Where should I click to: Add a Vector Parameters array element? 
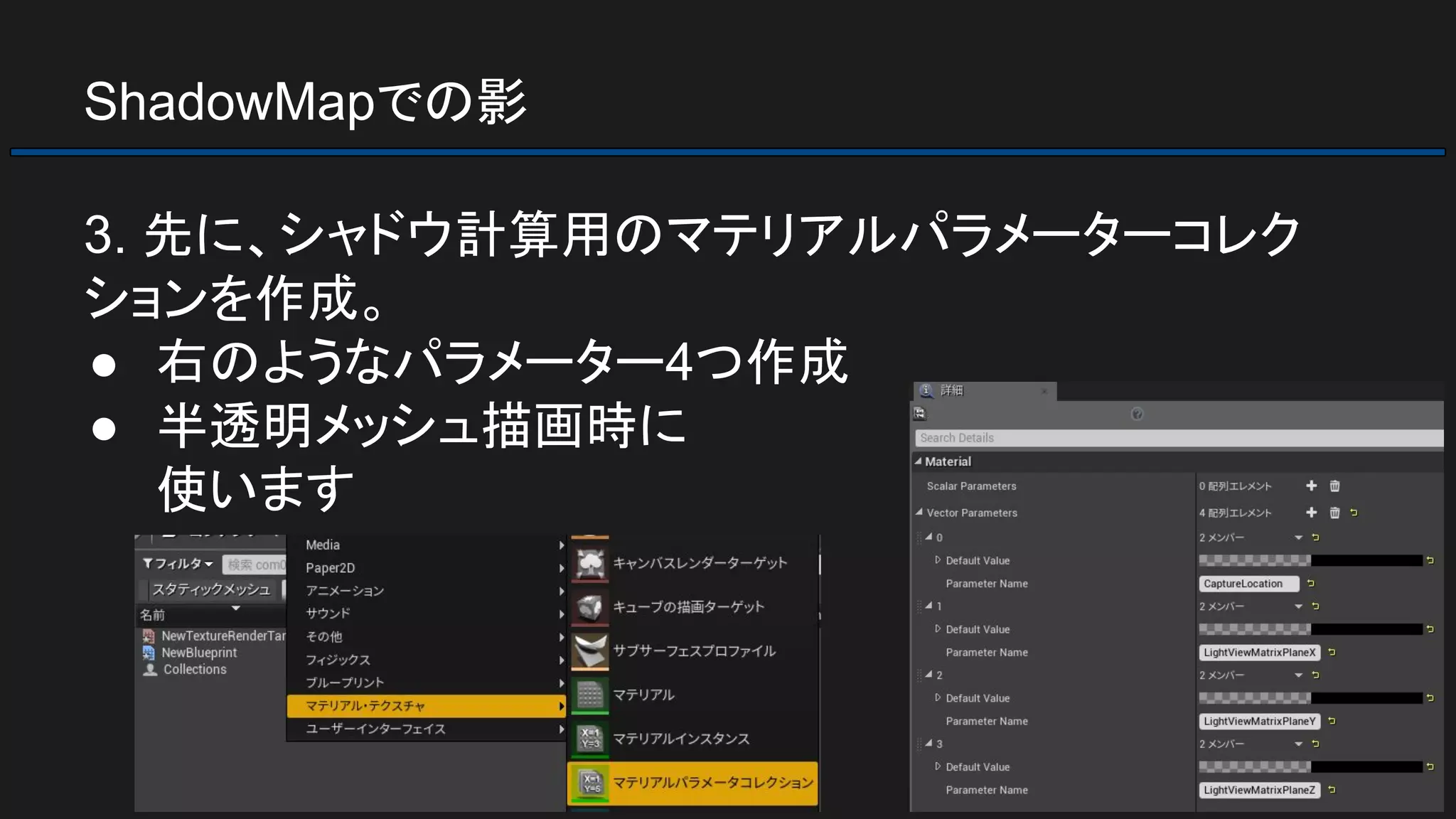pyautogui.click(x=1312, y=513)
